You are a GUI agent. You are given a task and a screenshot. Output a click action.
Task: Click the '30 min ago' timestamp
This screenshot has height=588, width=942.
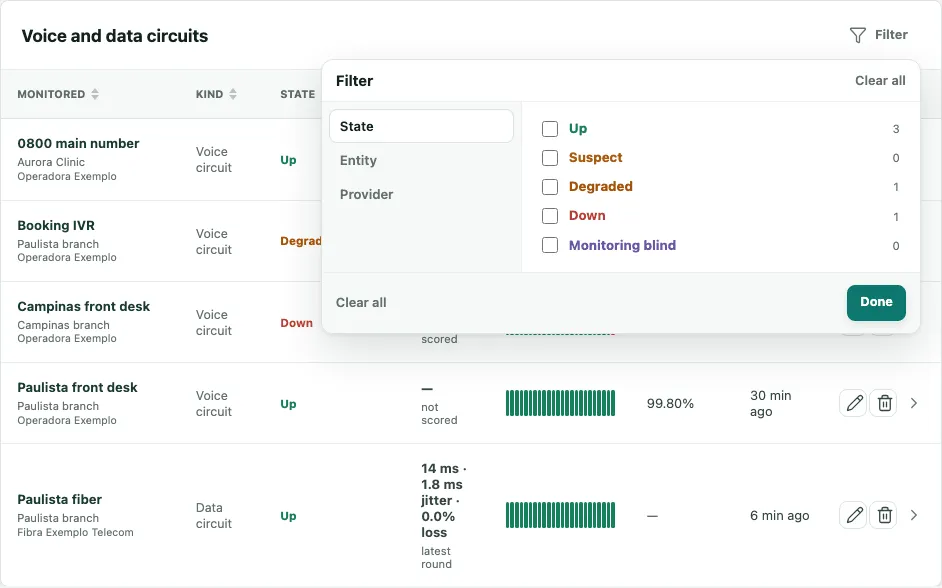pos(770,404)
